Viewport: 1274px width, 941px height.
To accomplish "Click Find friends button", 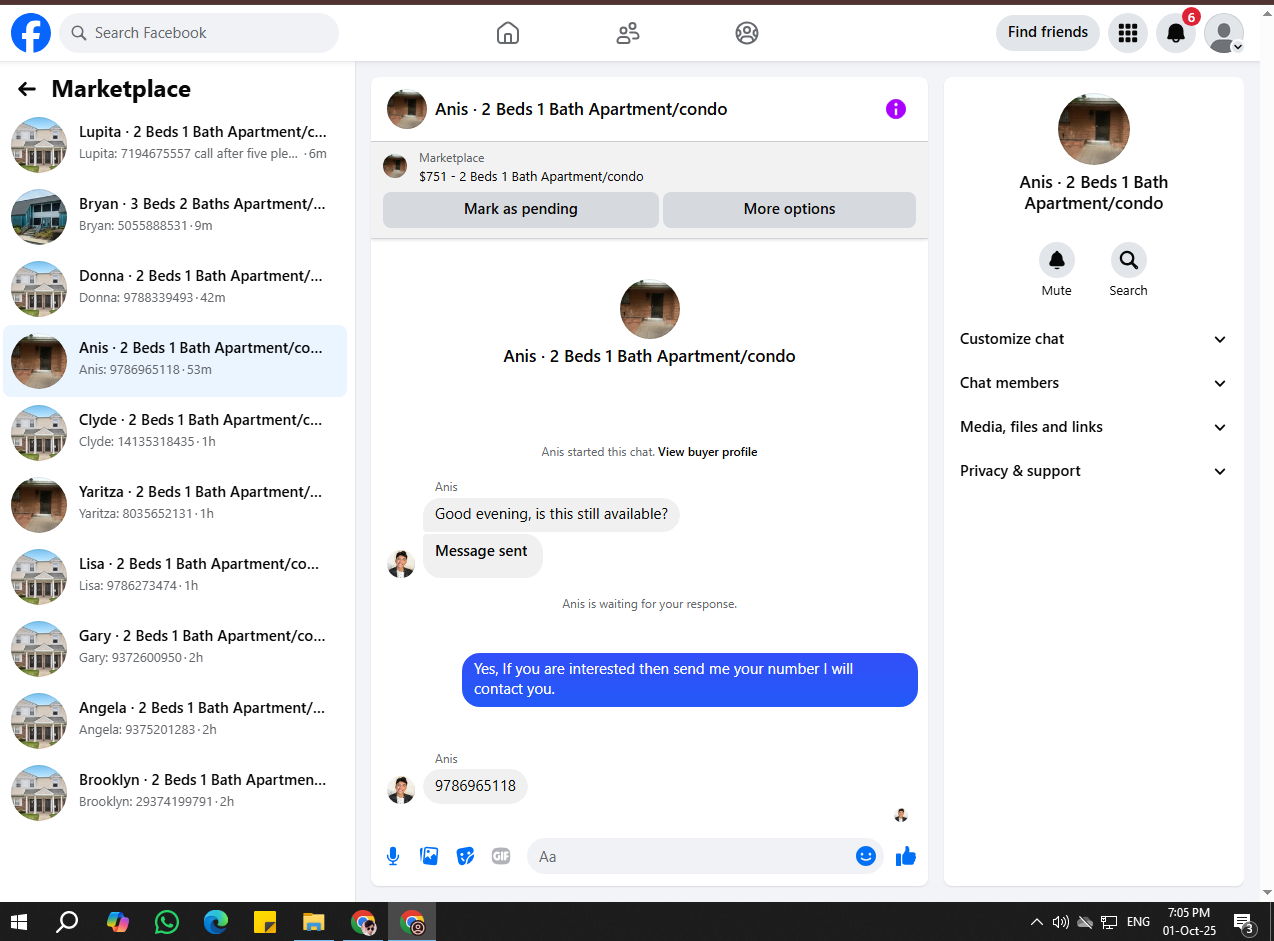I will click(1048, 33).
